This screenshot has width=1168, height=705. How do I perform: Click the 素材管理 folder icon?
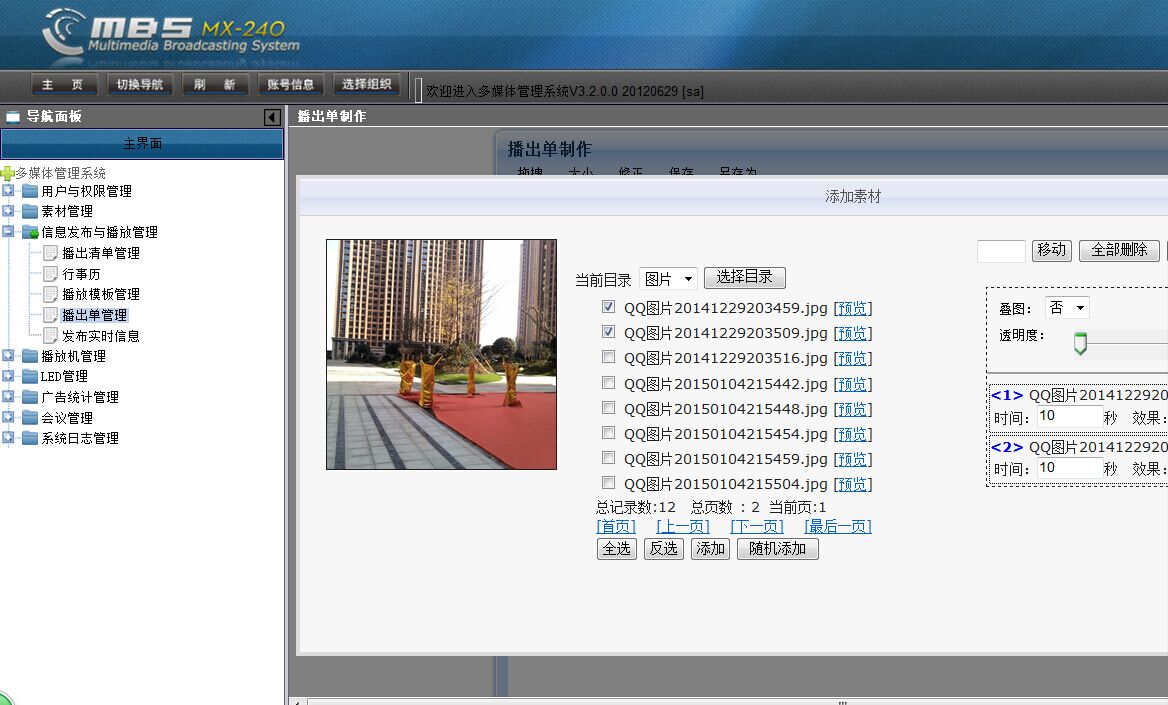coord(30,211)
